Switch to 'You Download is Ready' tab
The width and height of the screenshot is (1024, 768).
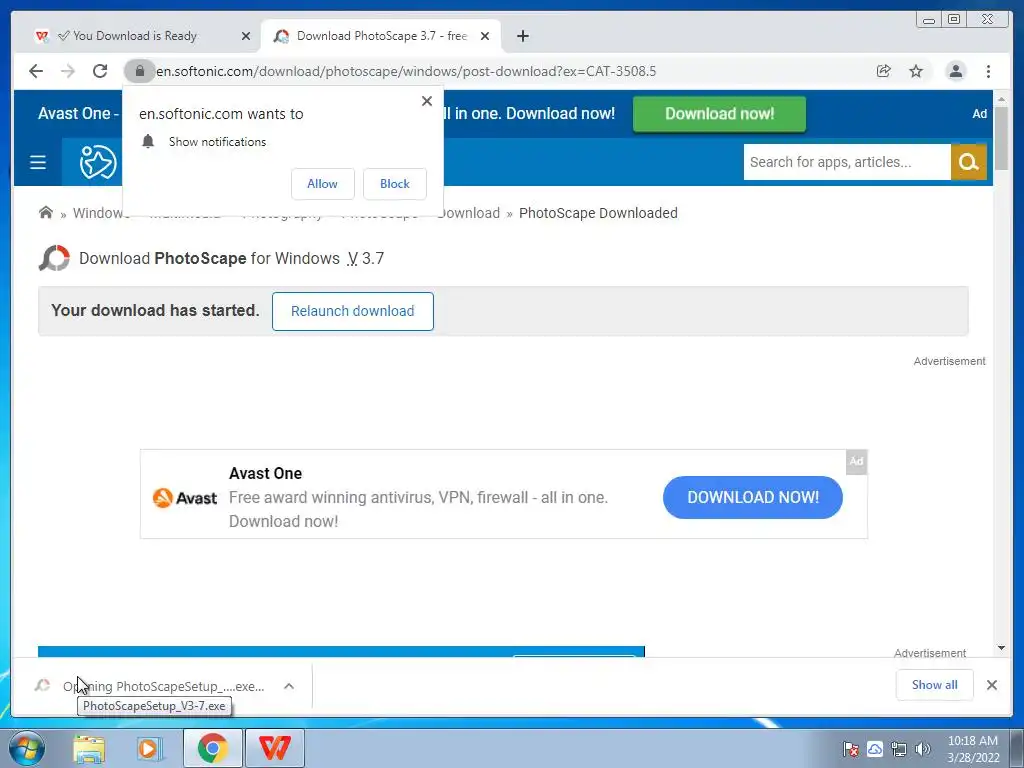pyautogui.click(x=135, y=36)
